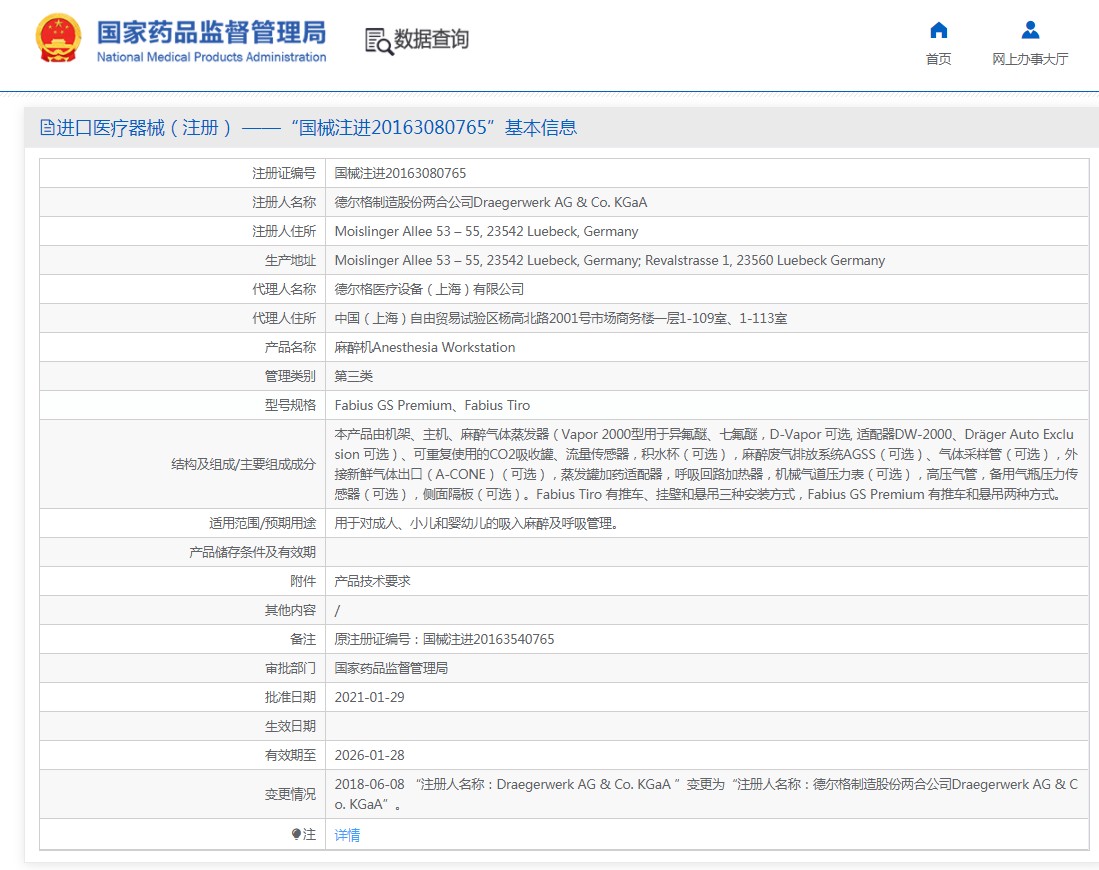
Task: Select the registrant name Draegerwerk AG value
Action: (490, 202)
